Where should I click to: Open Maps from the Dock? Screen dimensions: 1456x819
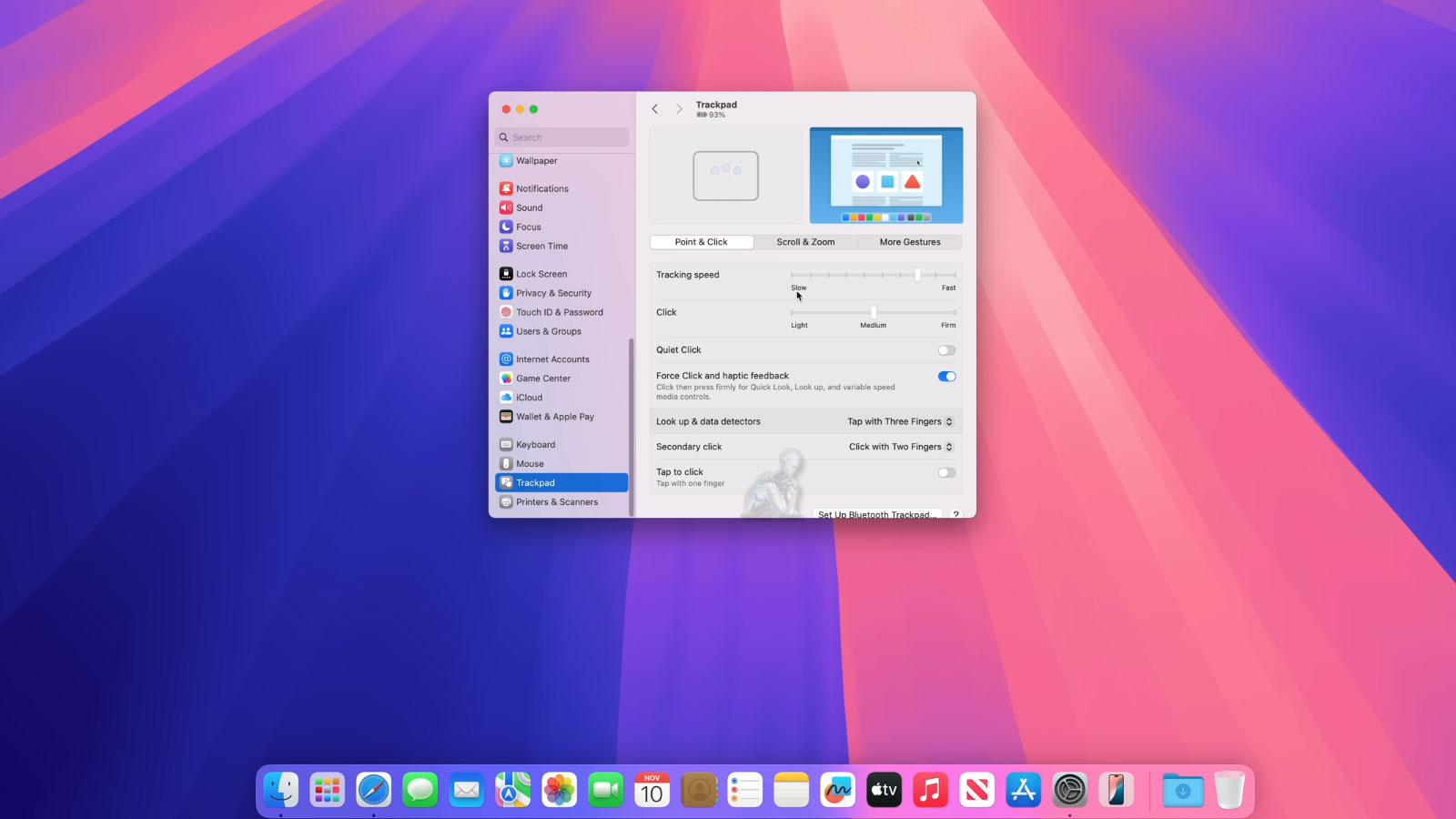pyautogui.click(x=512, y=790)
